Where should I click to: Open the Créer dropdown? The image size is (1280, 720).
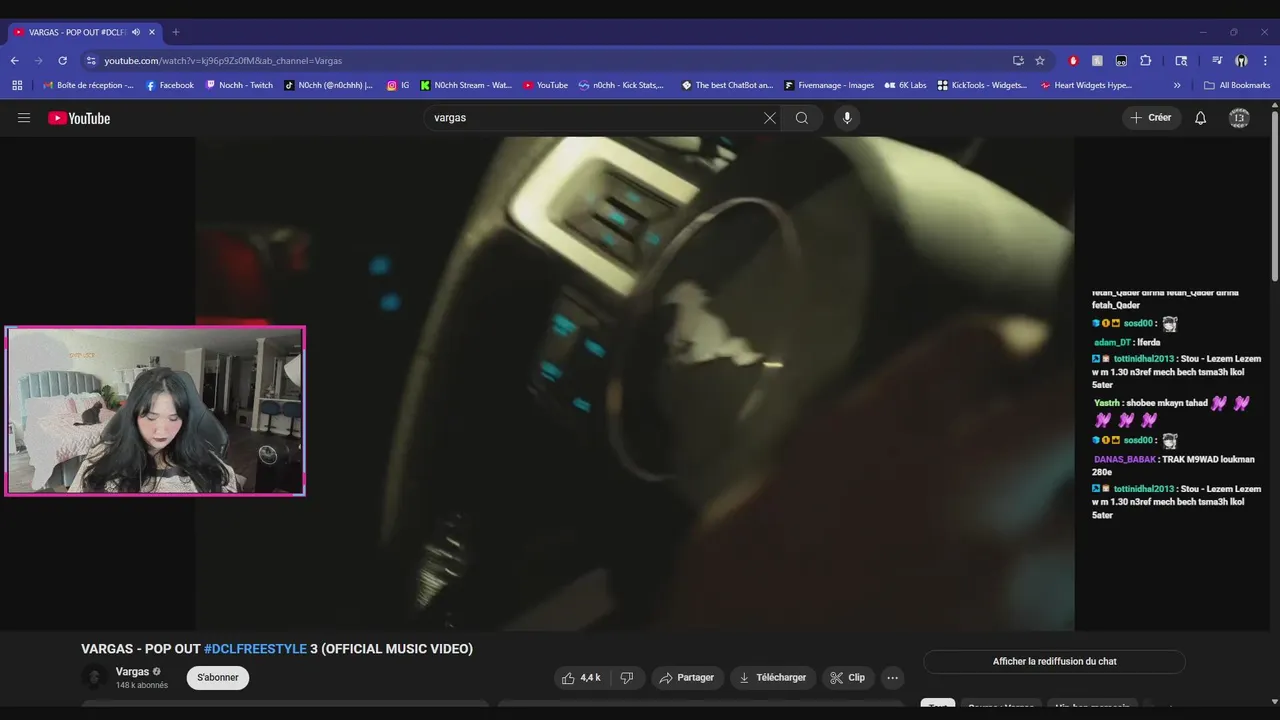click(1151, 118)
